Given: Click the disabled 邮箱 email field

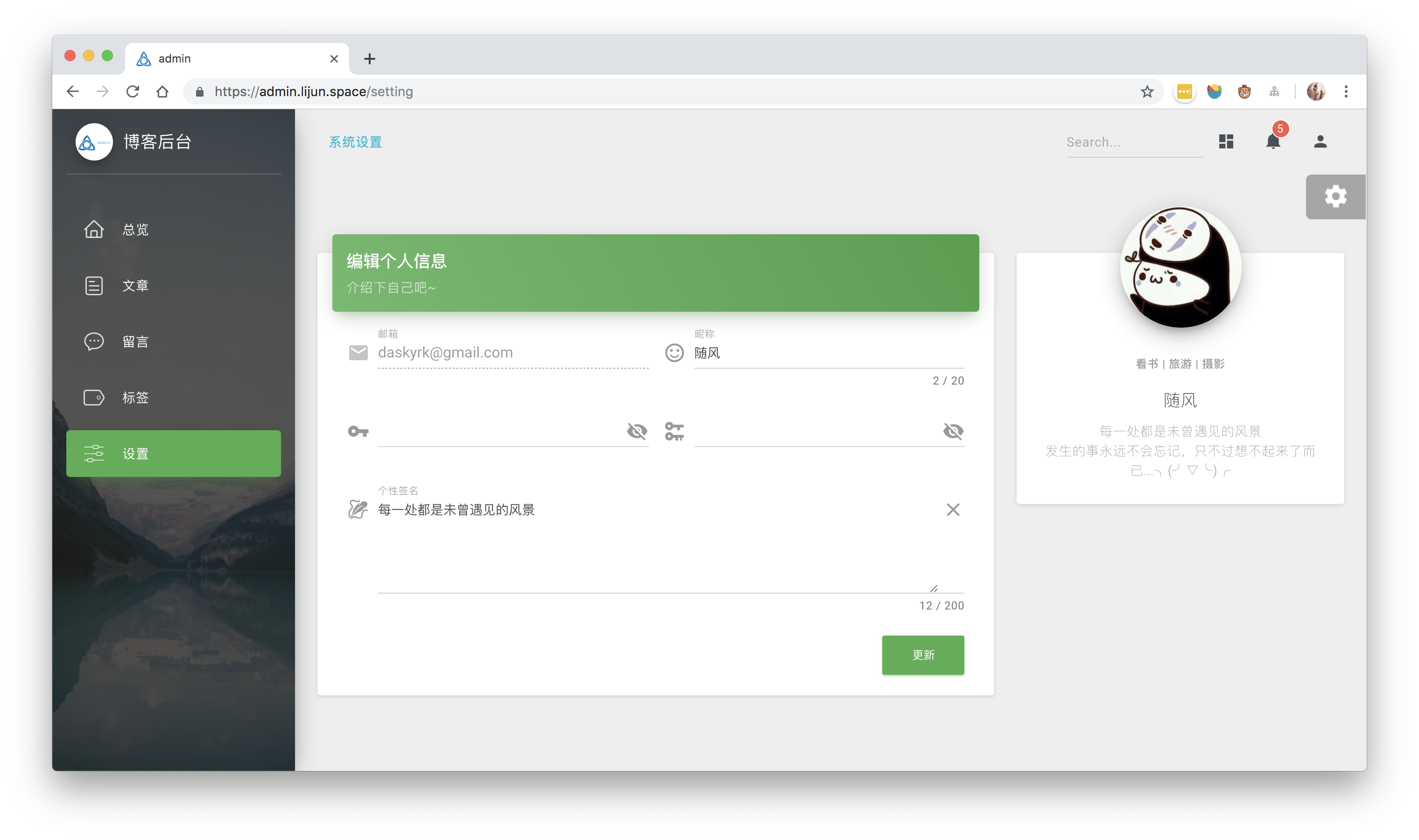Looking at the screenshot, I should (513, 353).
